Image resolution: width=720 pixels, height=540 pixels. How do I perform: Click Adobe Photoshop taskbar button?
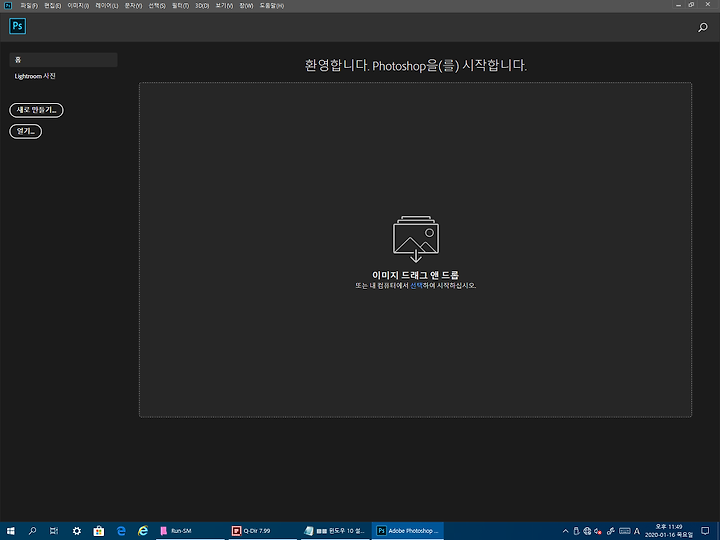pyautogui.click(x=408, y=531)
